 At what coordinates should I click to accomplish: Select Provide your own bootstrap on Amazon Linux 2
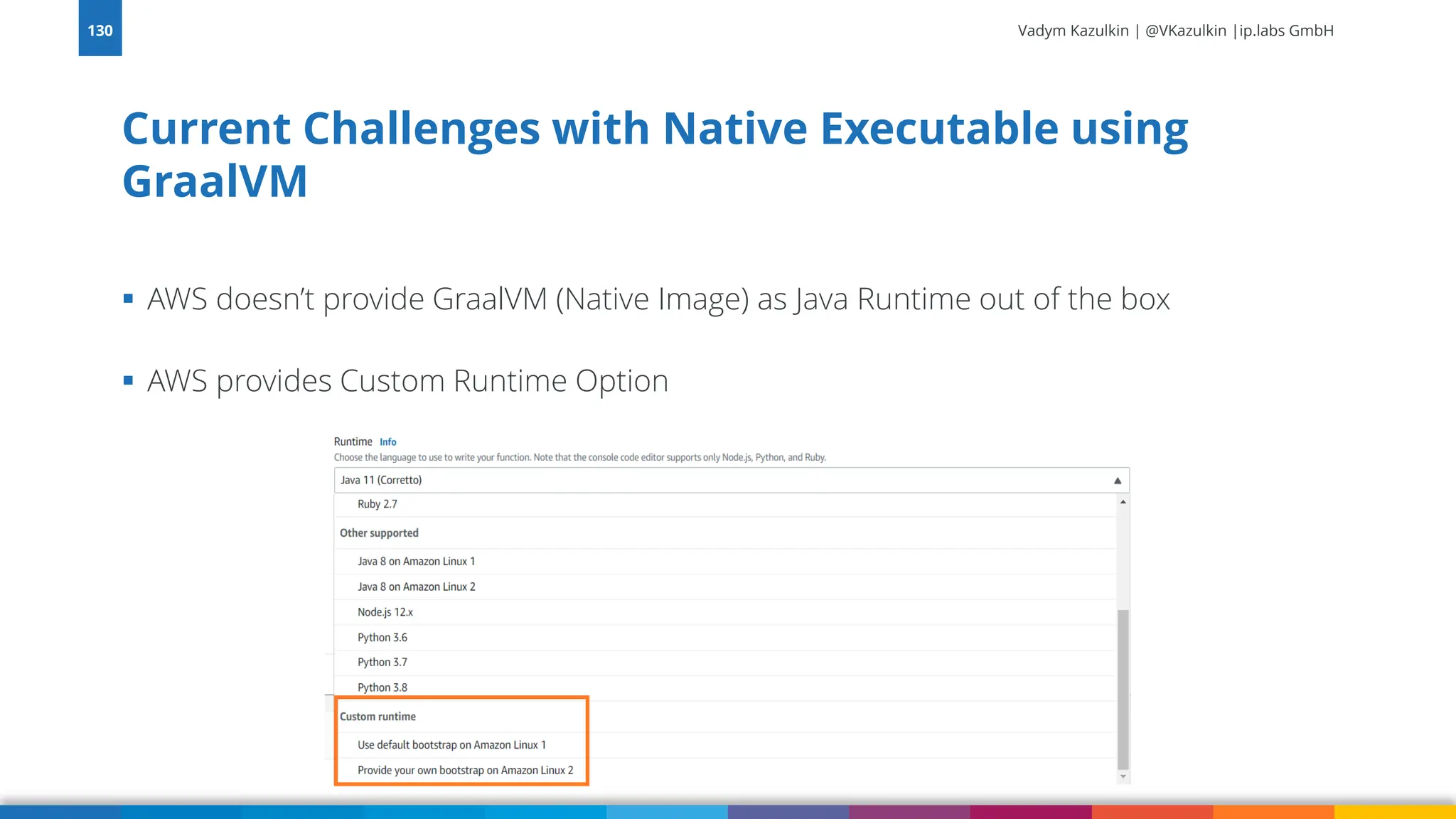pyautogui.click(x=465, y=771)
